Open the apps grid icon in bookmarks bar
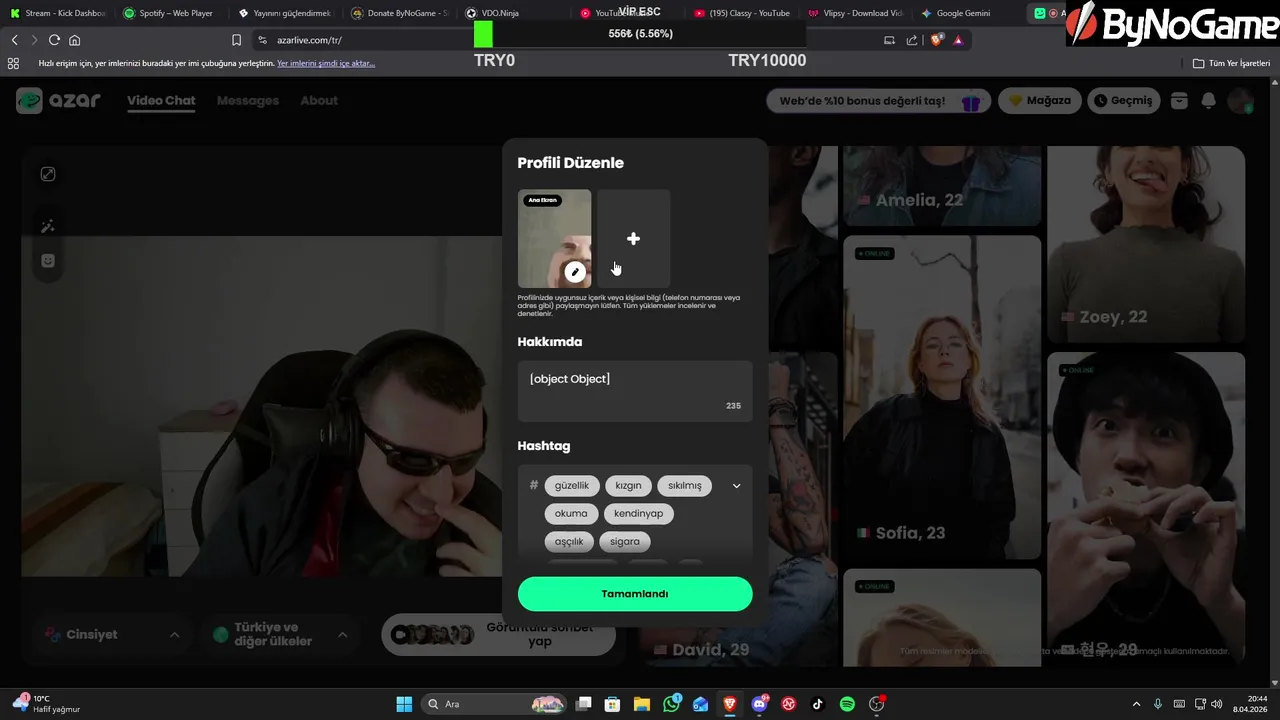 13,63
